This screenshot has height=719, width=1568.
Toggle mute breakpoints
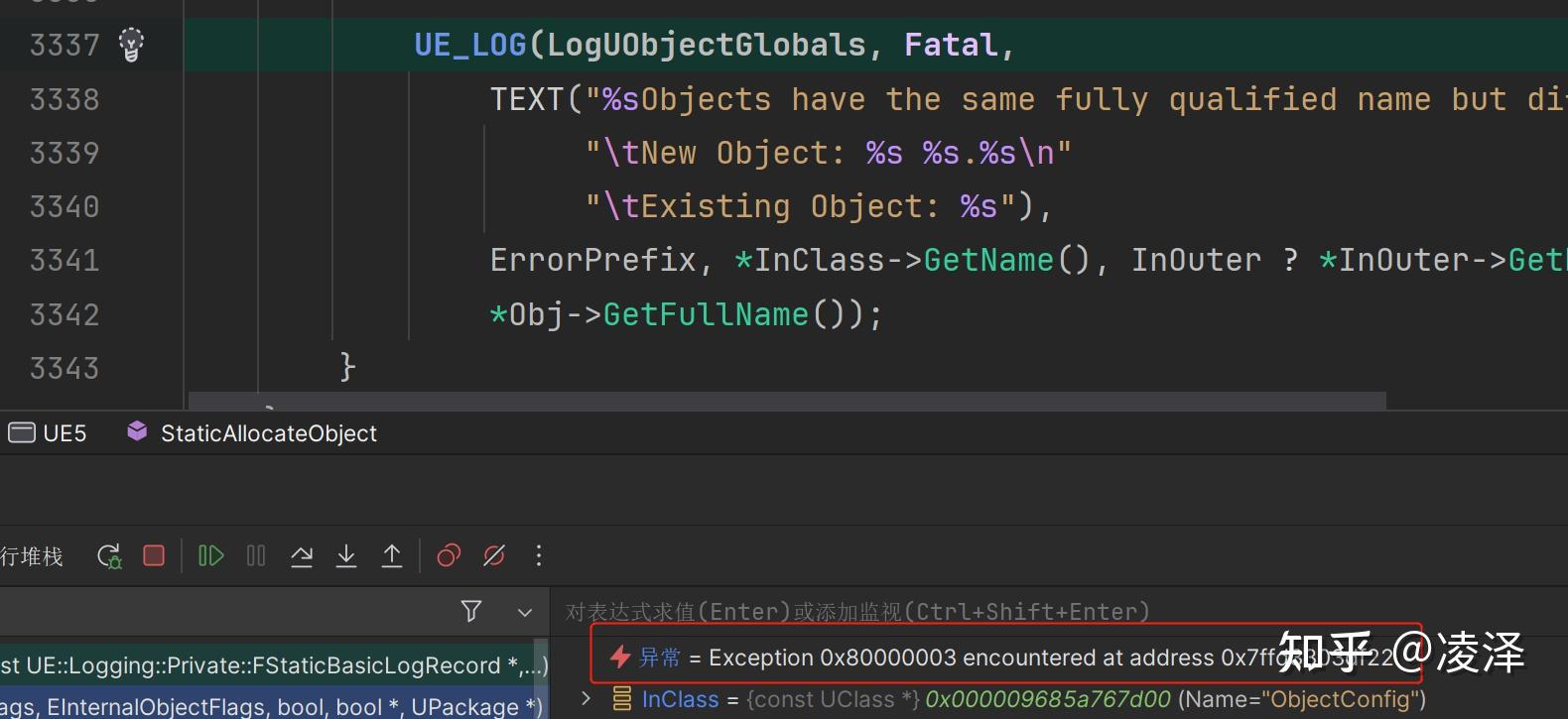click(493, 555)
